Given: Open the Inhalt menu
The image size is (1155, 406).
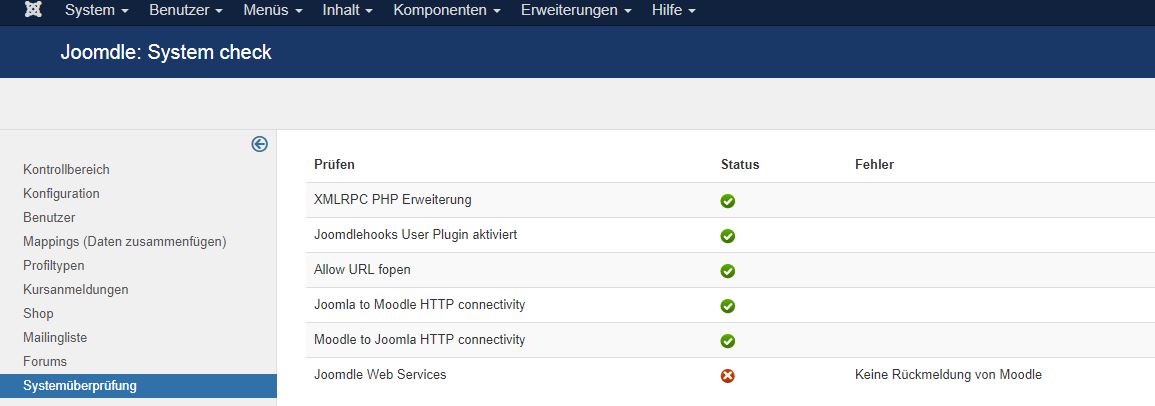Looking at the screenshot, I should (x=347, y=11).
